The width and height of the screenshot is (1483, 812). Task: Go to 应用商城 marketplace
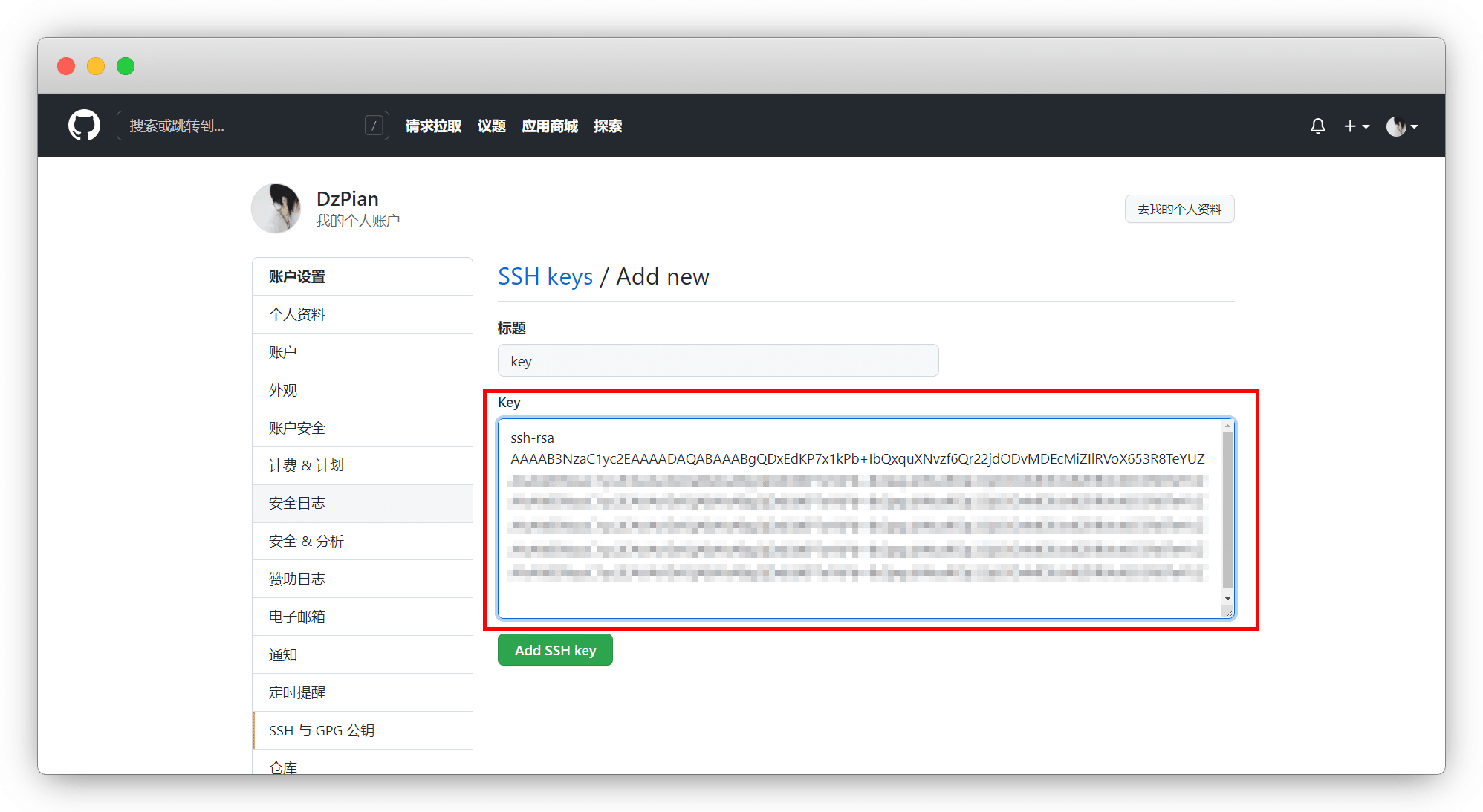(x=550, y=126)
